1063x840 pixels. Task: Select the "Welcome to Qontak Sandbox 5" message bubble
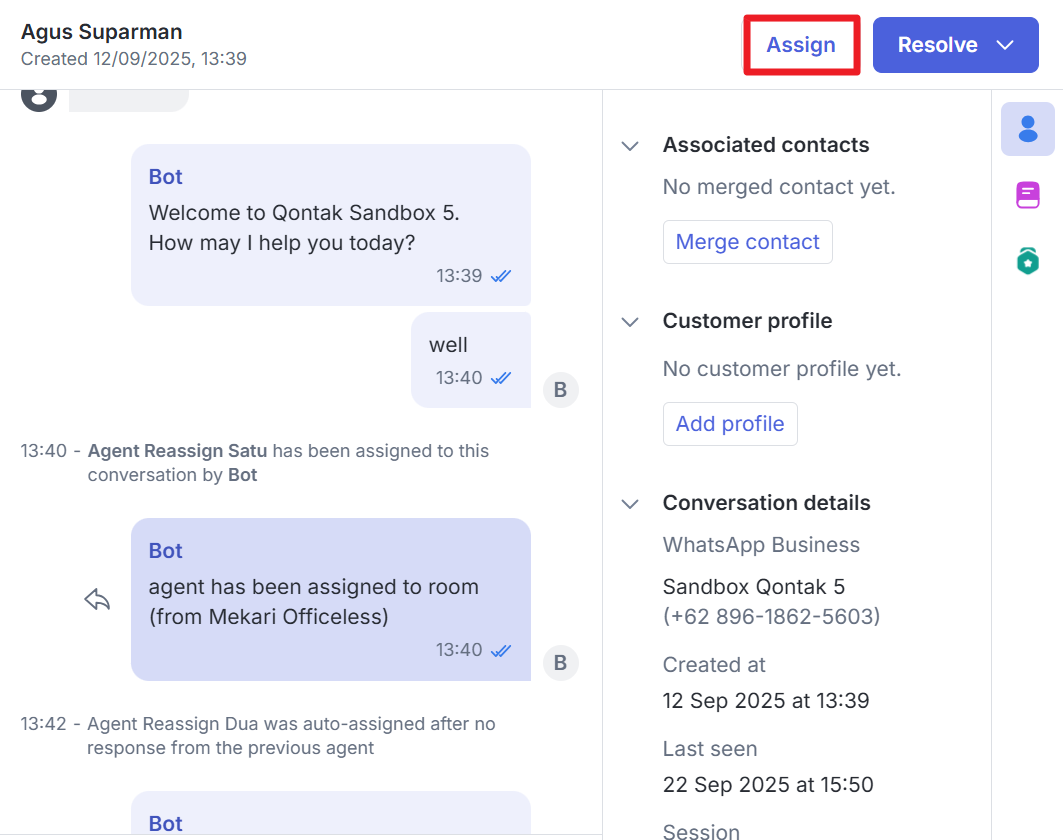tap(330, 225)
